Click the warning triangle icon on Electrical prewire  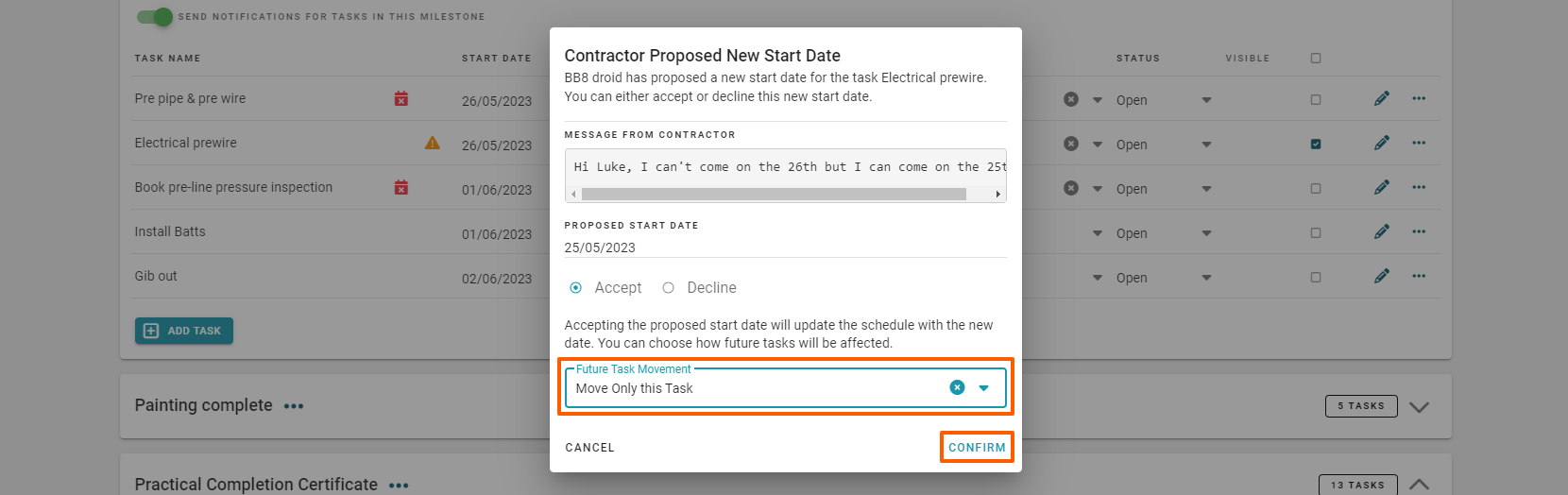click(433, 144)
